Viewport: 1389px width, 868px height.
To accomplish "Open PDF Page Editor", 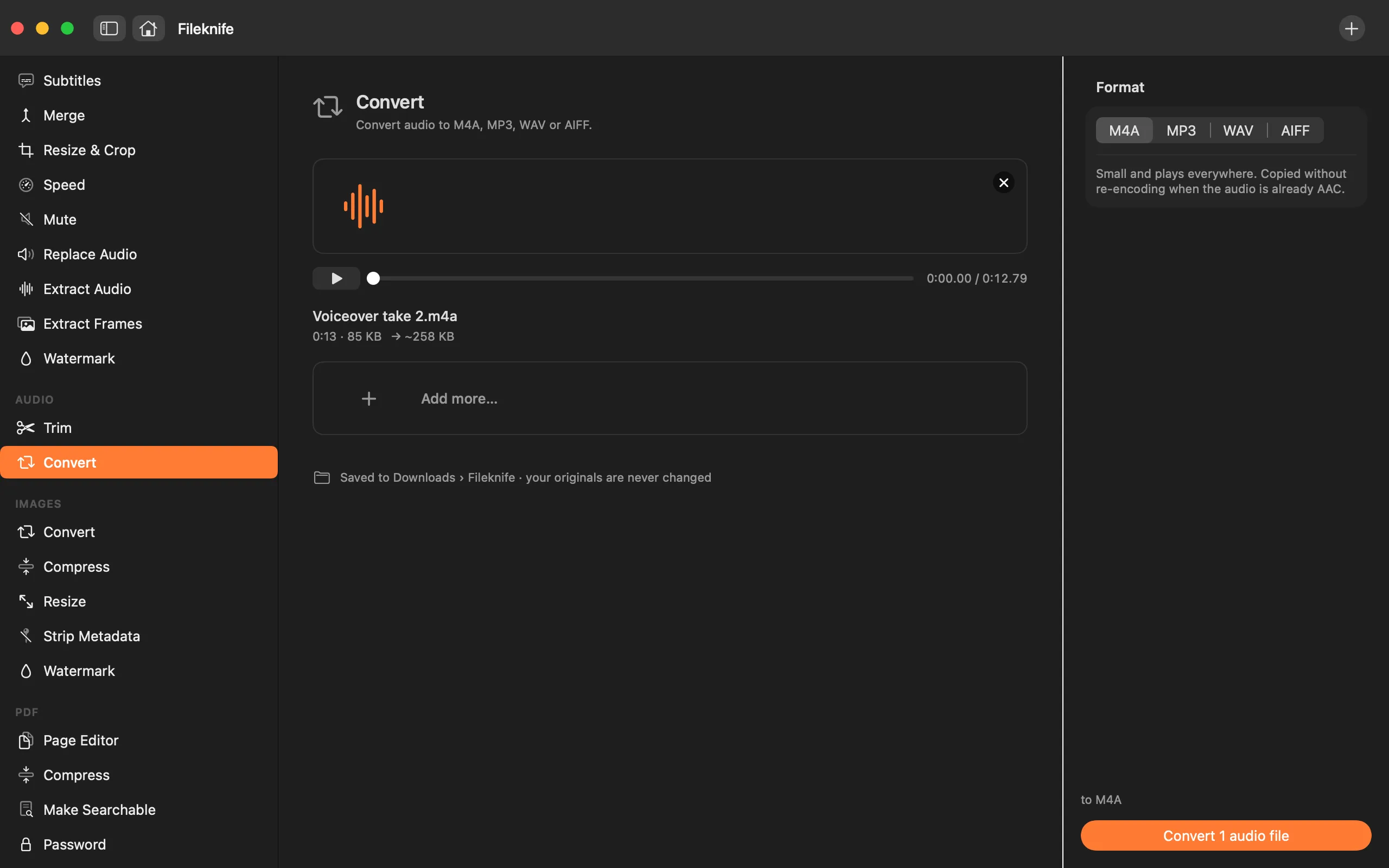I will coord(139,741).
